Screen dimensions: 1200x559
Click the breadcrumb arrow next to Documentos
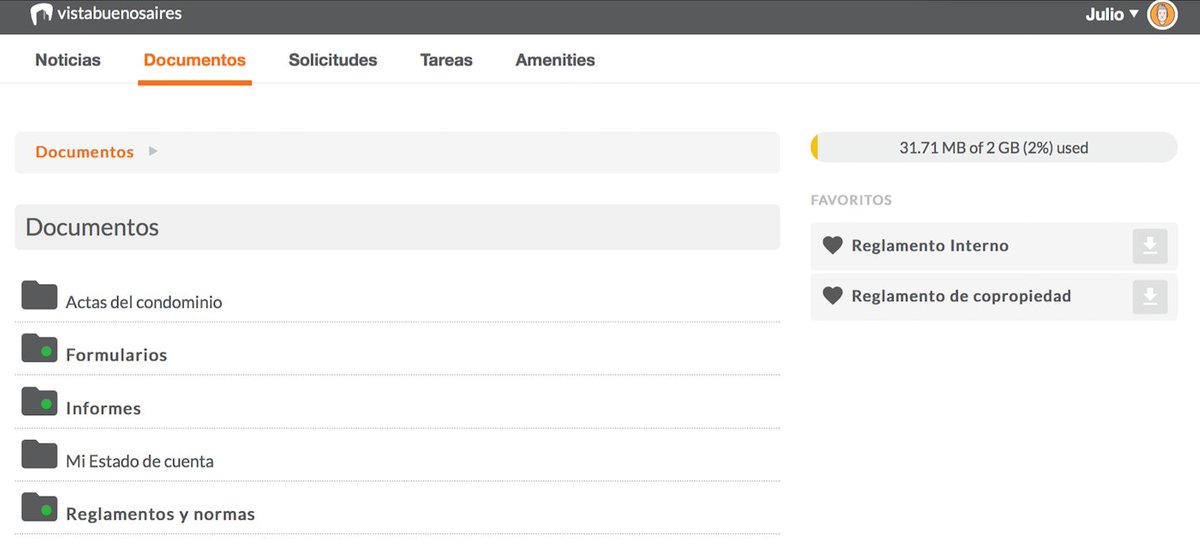coord(153,152)
